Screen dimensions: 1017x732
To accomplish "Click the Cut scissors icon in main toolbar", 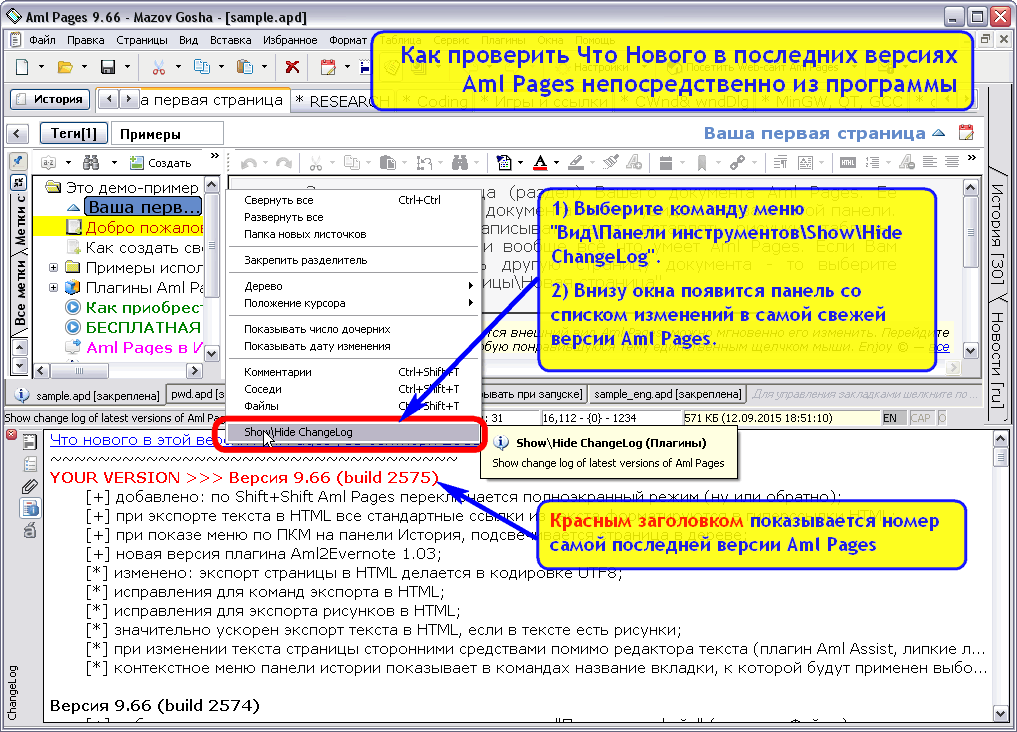I will [158, 67].
